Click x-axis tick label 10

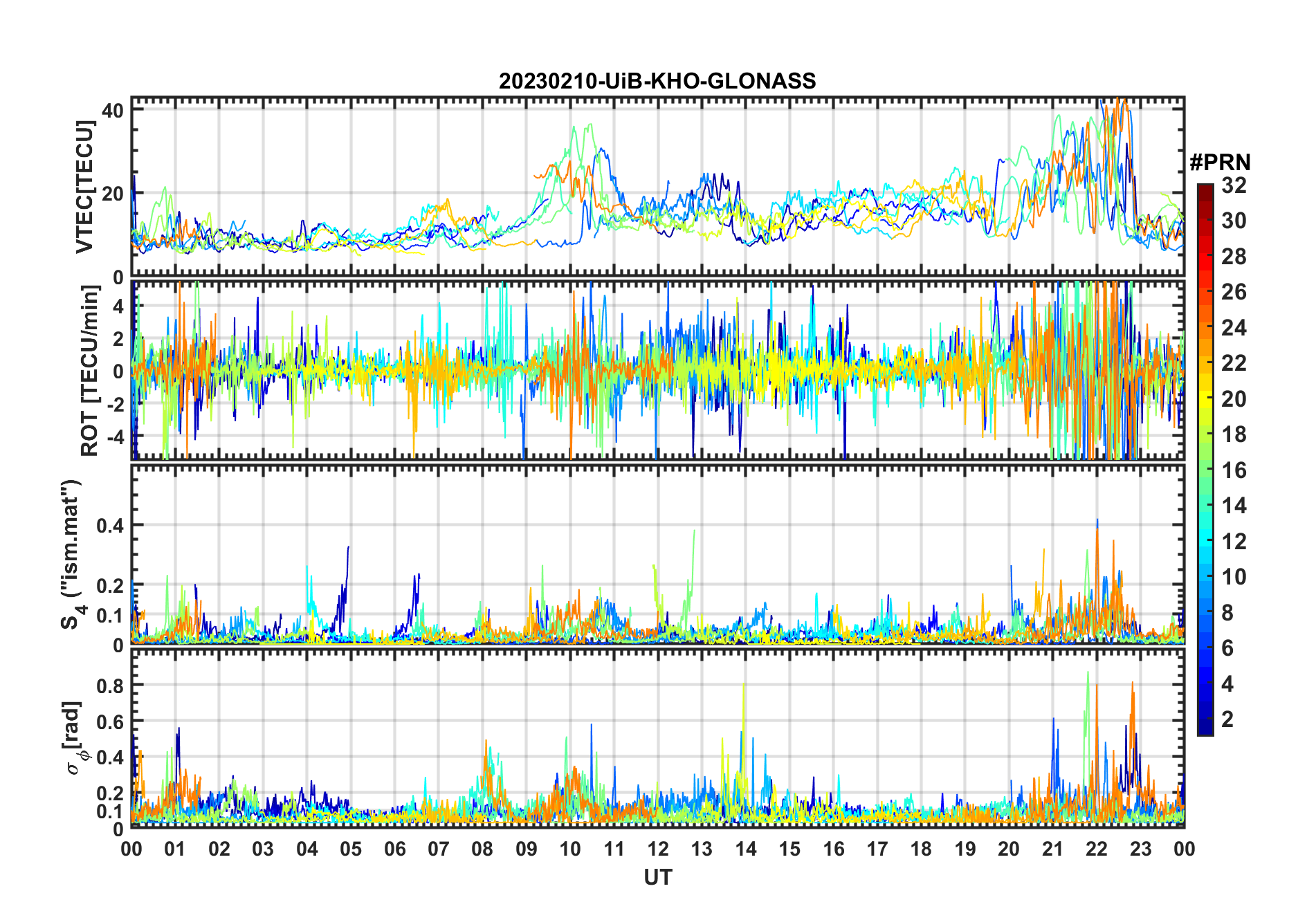tap(570, 849)
